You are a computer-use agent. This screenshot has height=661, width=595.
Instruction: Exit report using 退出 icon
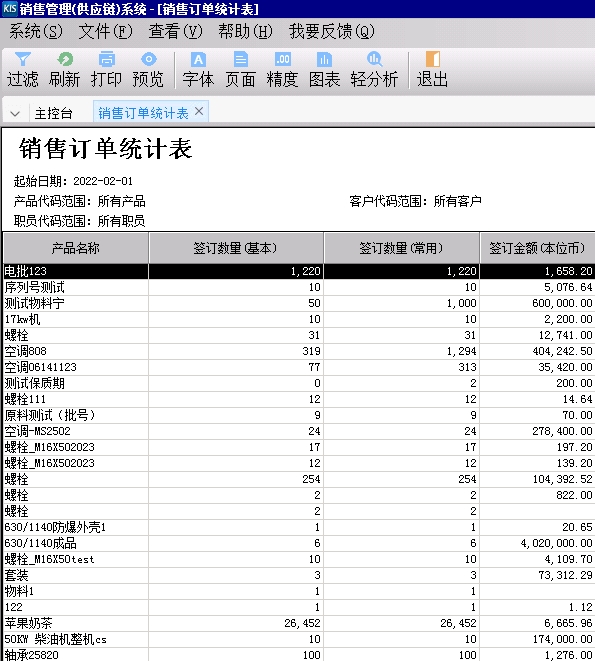(432, 70)
